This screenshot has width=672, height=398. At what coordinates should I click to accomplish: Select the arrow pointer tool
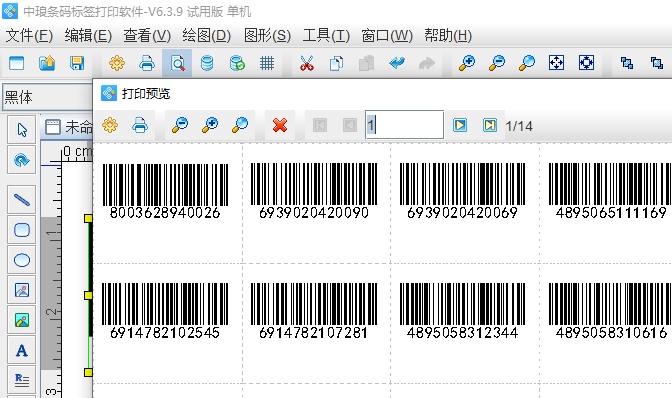21,130
